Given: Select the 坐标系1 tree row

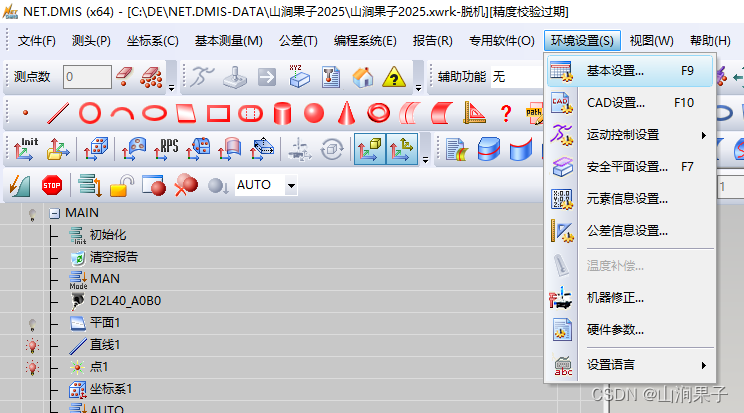Looking at the screenshot, I should tap(111, 389).
